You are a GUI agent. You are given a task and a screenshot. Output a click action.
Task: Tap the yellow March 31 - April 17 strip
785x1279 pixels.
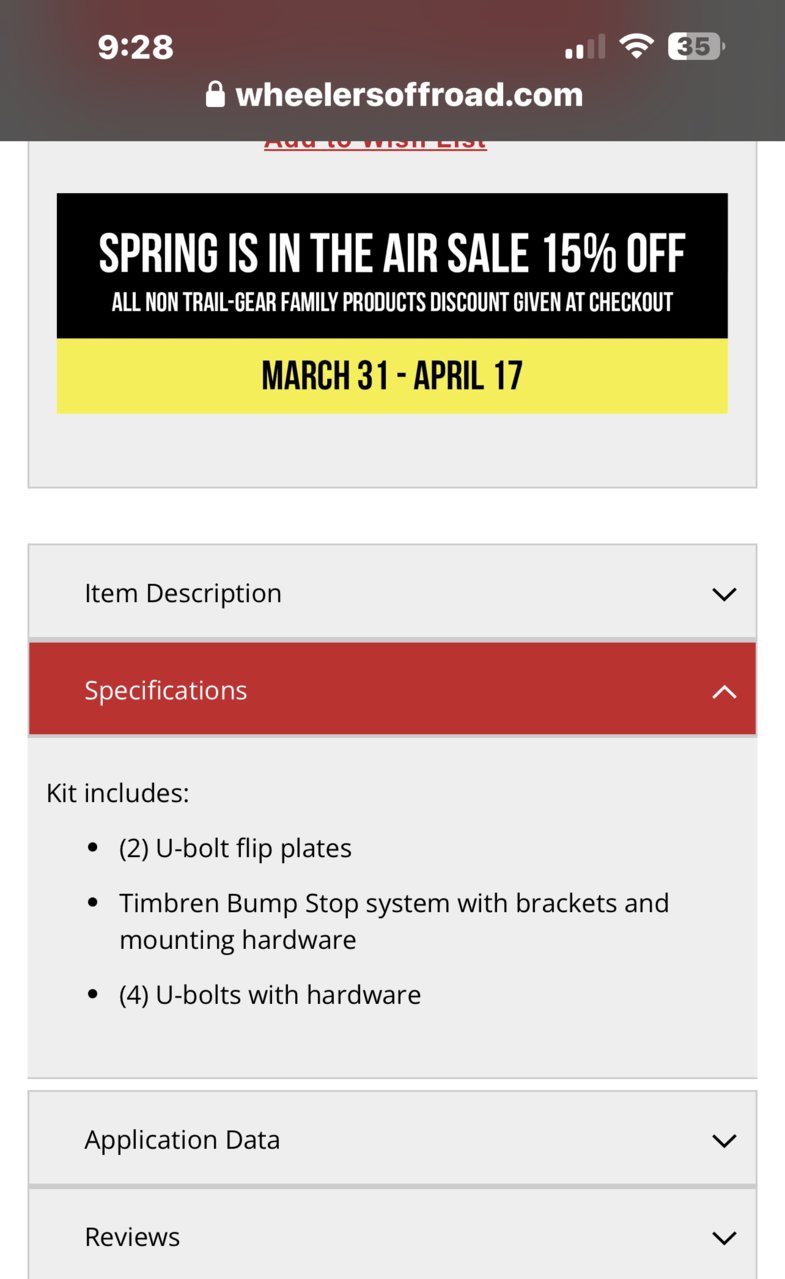[x=392, y=376]
